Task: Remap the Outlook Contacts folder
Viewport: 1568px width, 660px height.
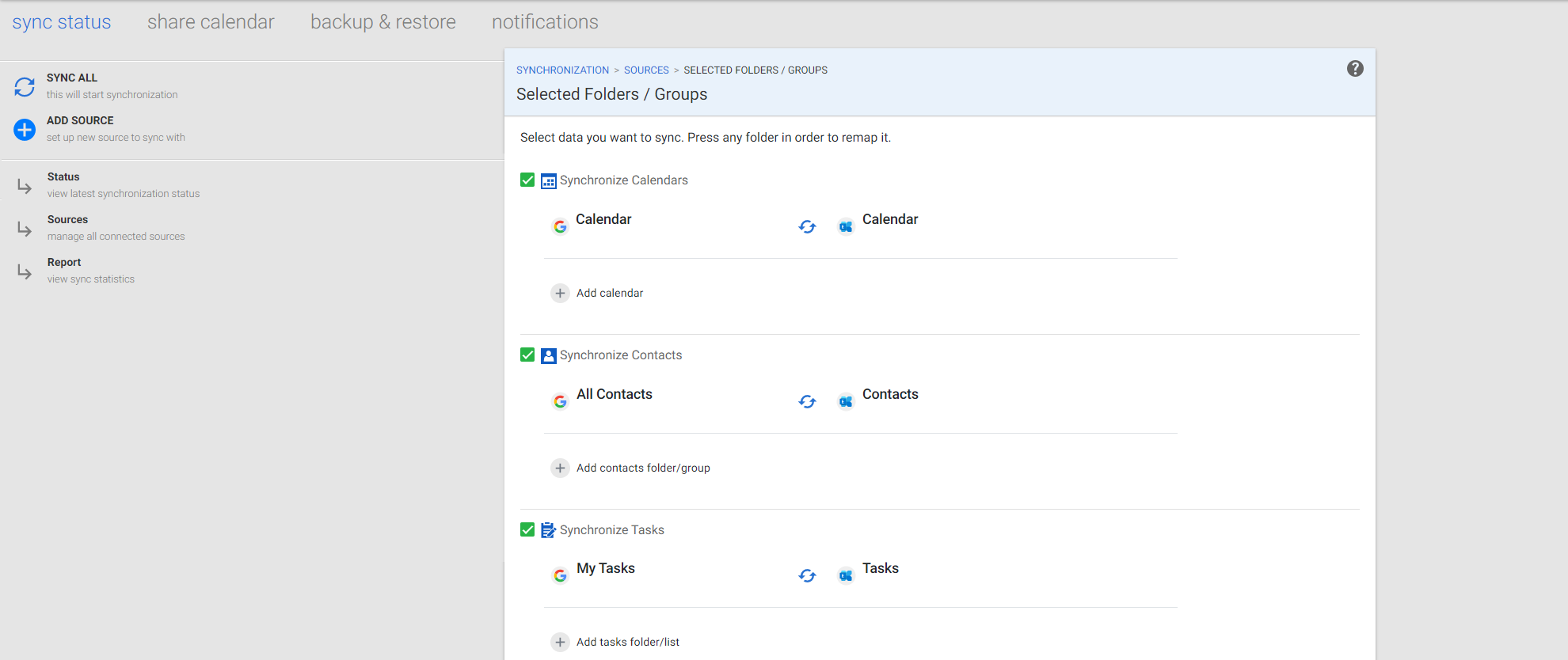Action: 890,395
